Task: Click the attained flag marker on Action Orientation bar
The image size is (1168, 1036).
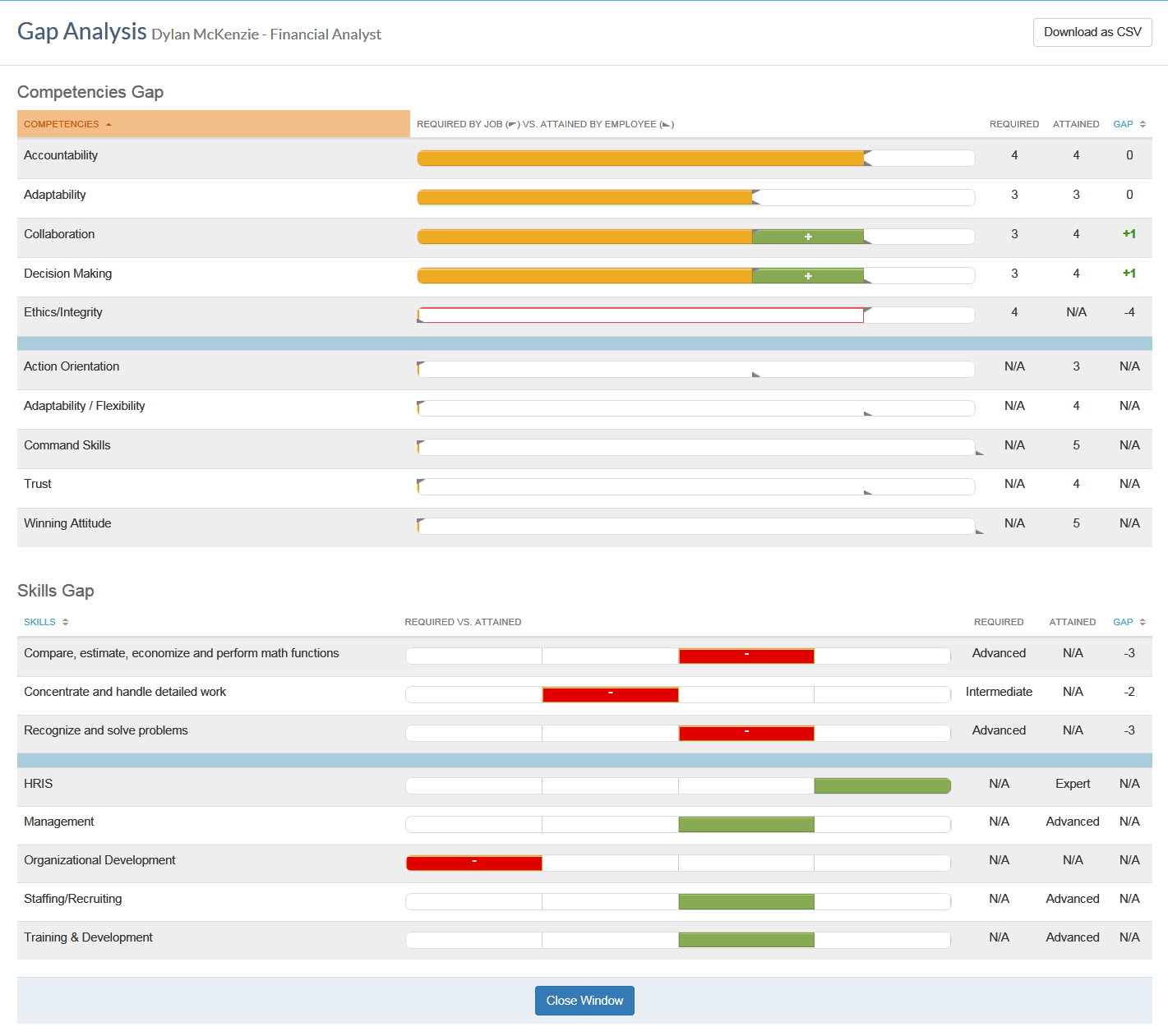Action: [x=755, y=375]
